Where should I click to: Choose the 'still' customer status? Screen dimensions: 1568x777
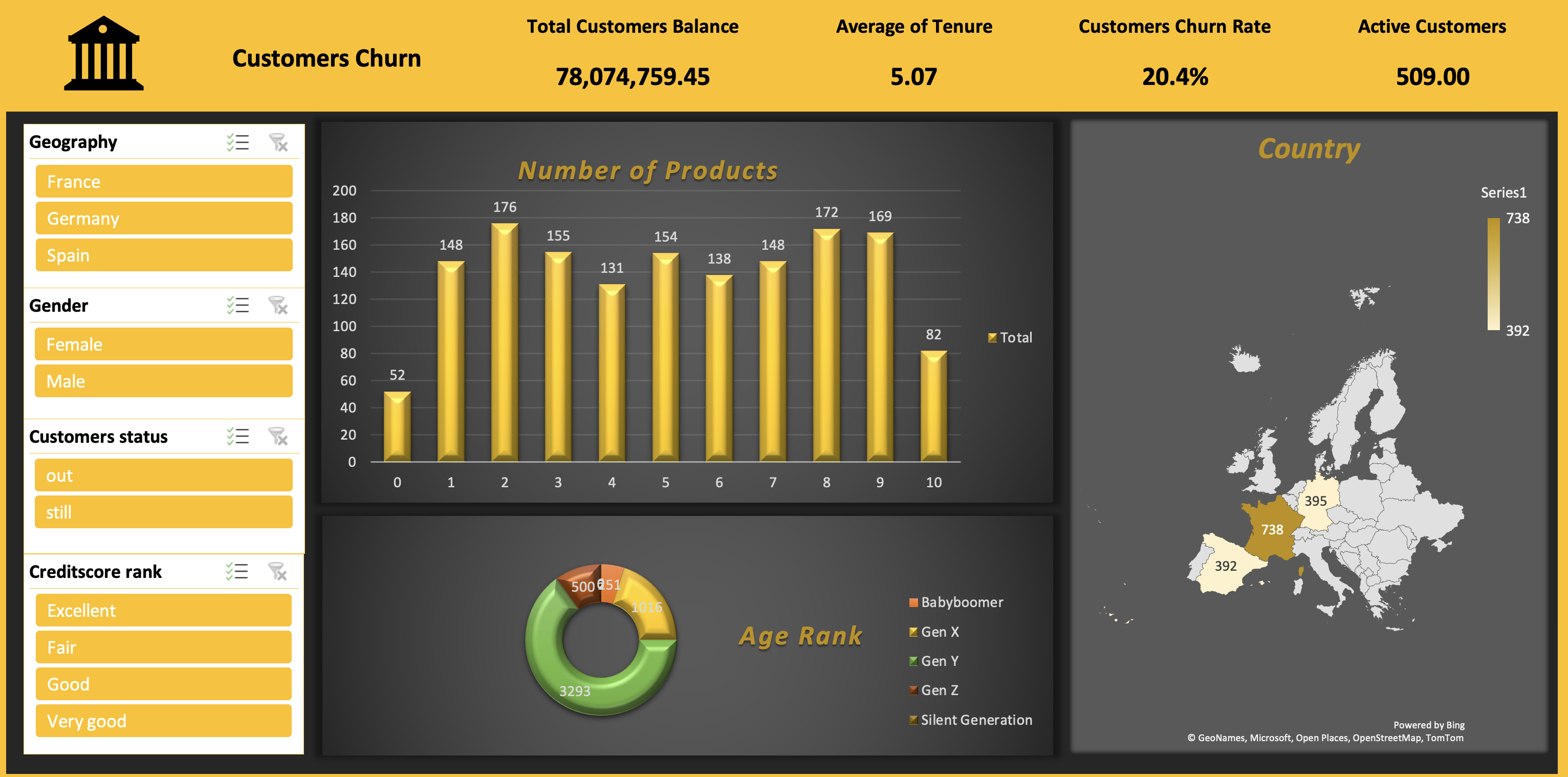(164, 512)
